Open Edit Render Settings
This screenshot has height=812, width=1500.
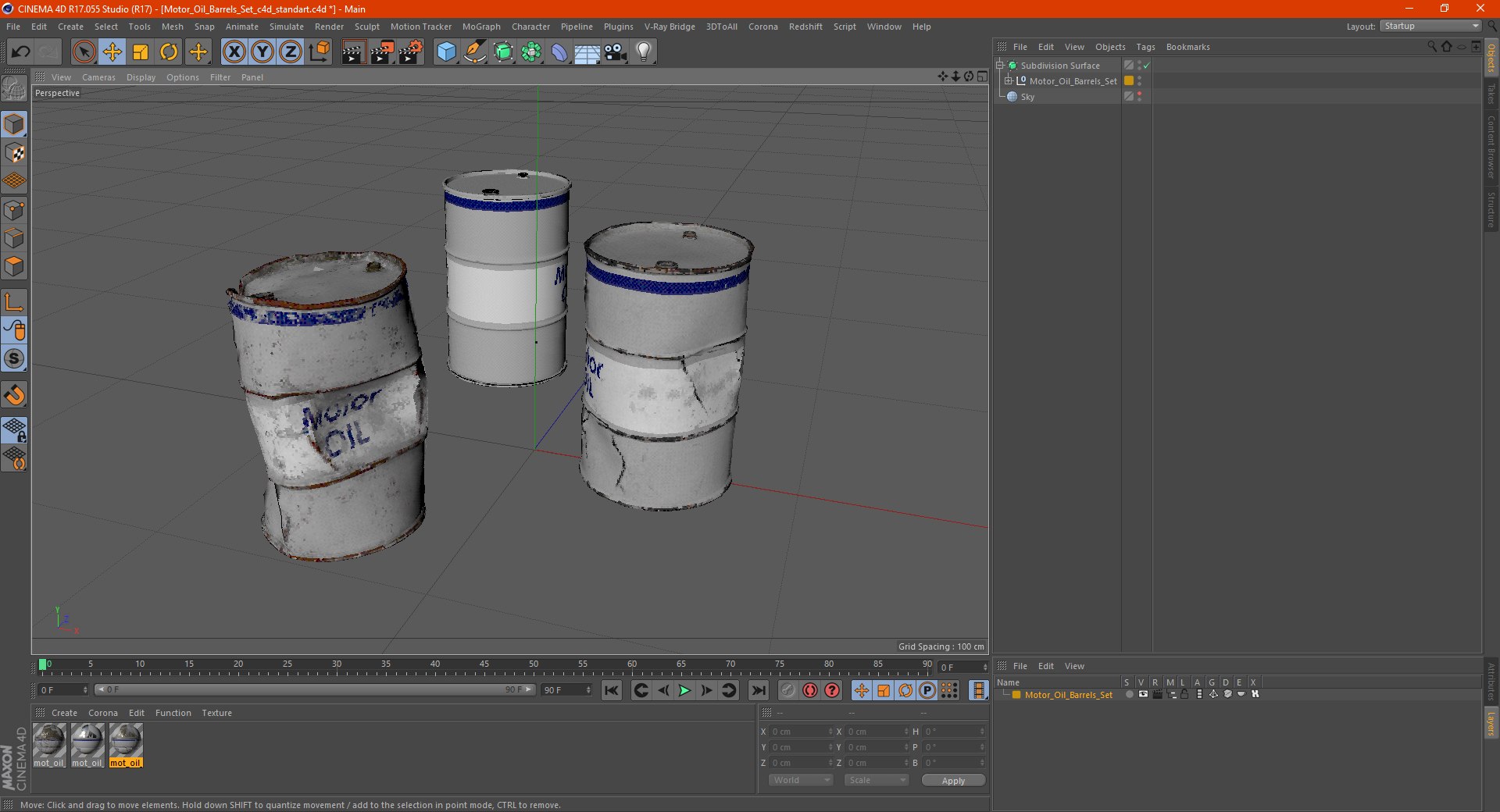[x=411, y=52]
